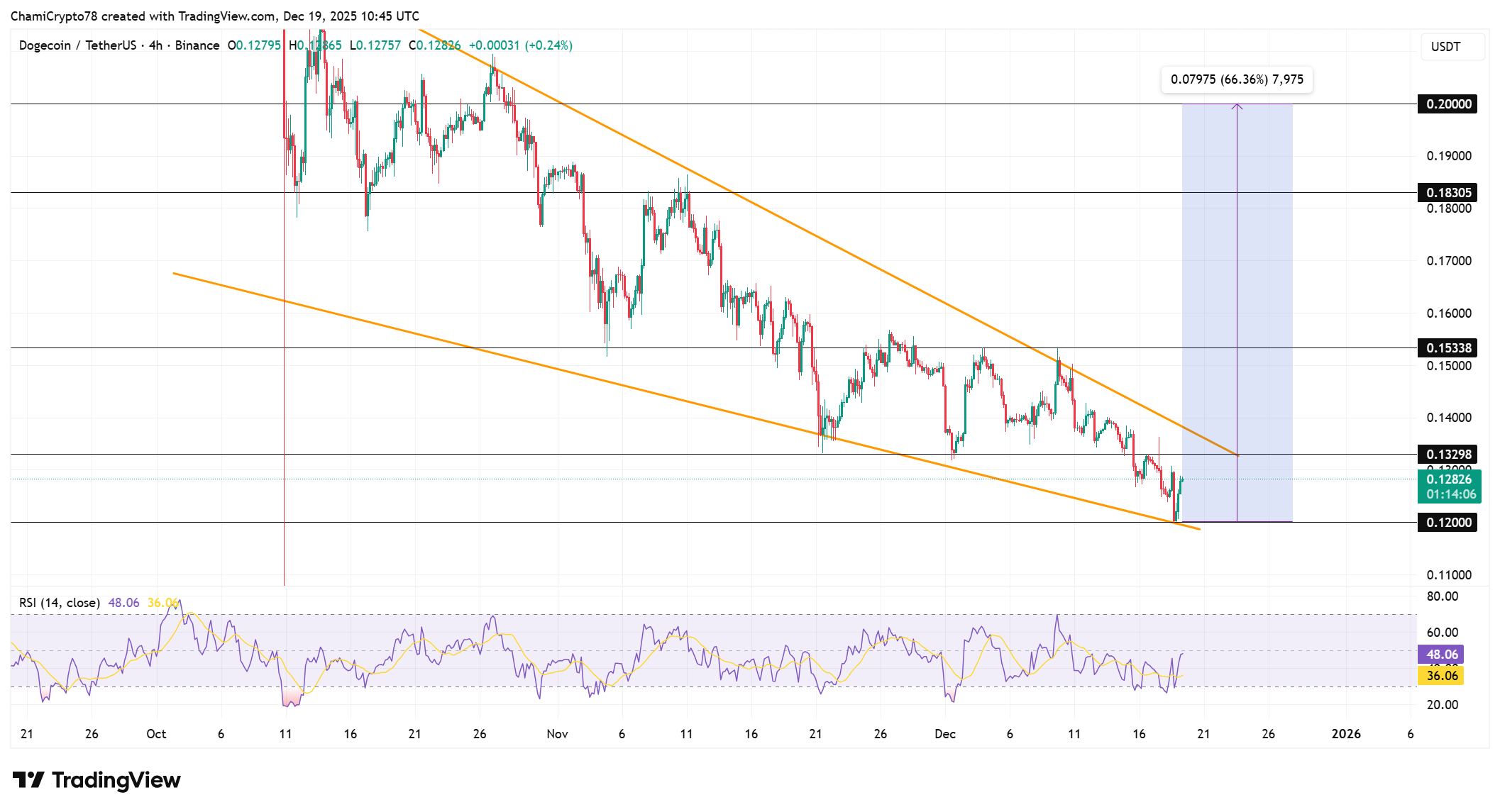Click the 0.12000 support level label
The height and width of the screenshot is (812, 1500).
click(1447, 523)
